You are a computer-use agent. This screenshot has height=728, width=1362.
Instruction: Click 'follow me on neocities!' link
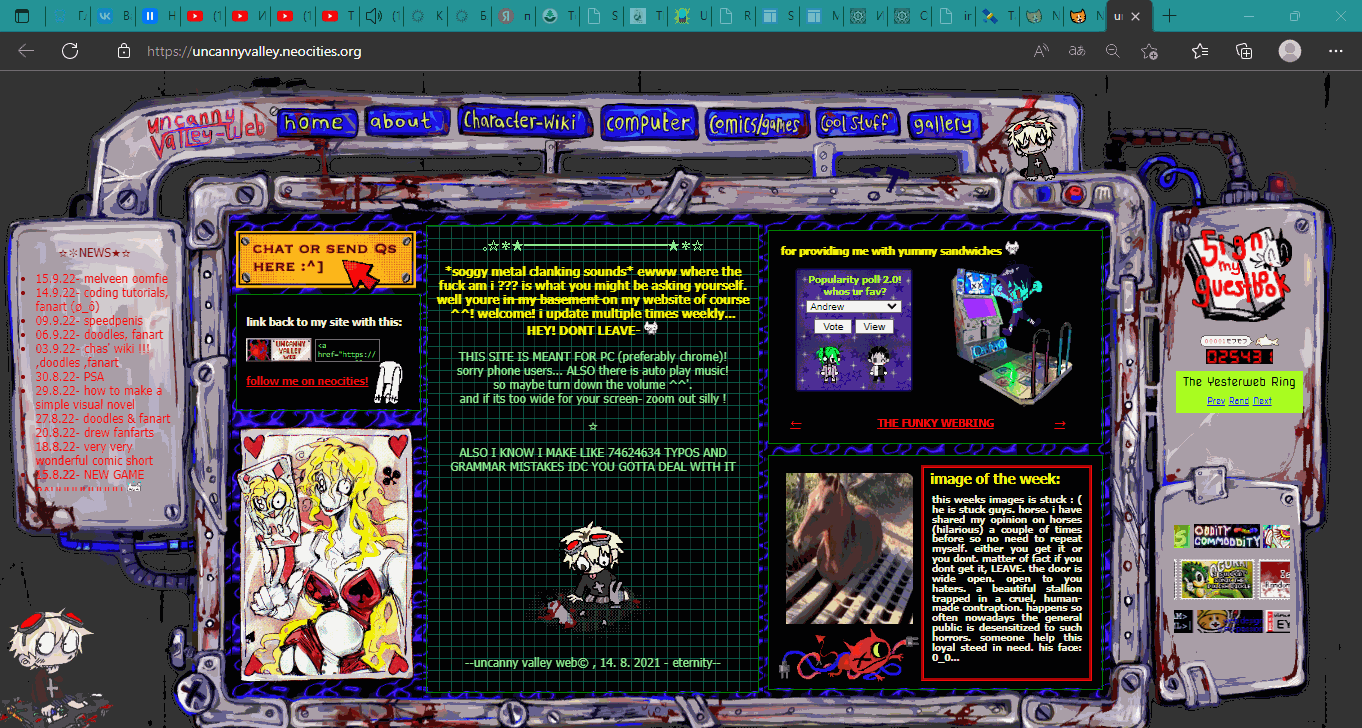[307, 381]
